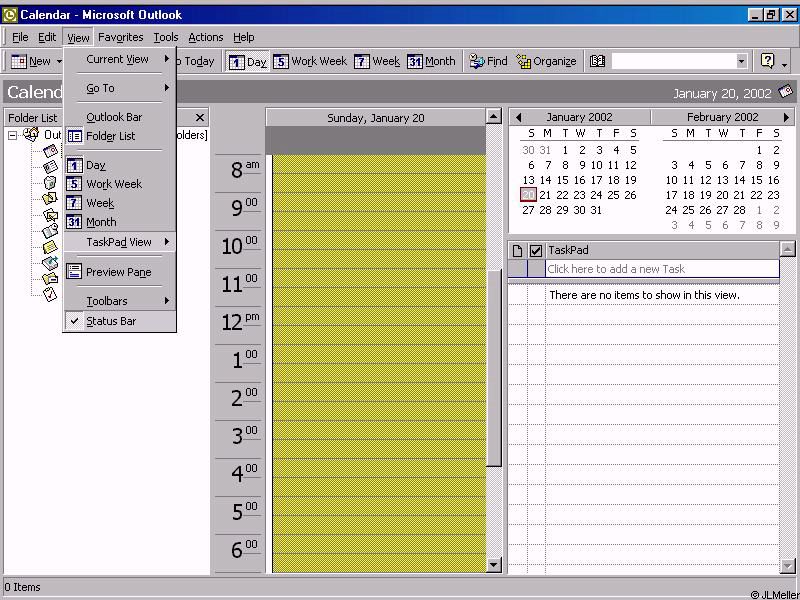Click the Help question mark icon
Image resolution: width=800 pixels, height=600 pixels.
pyautogui.click(x=767, y=61)
